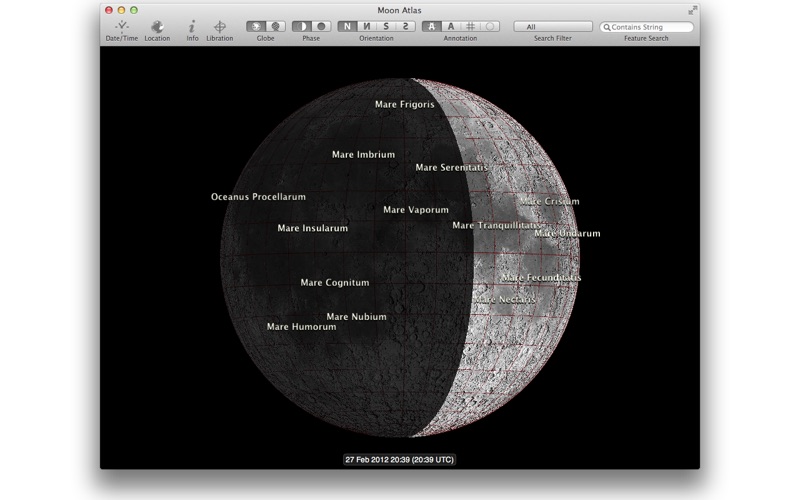Set orientation to mirrored N
Image resolution: width=800 pixels, height=500 pixels.
click(x=366, y=26)
